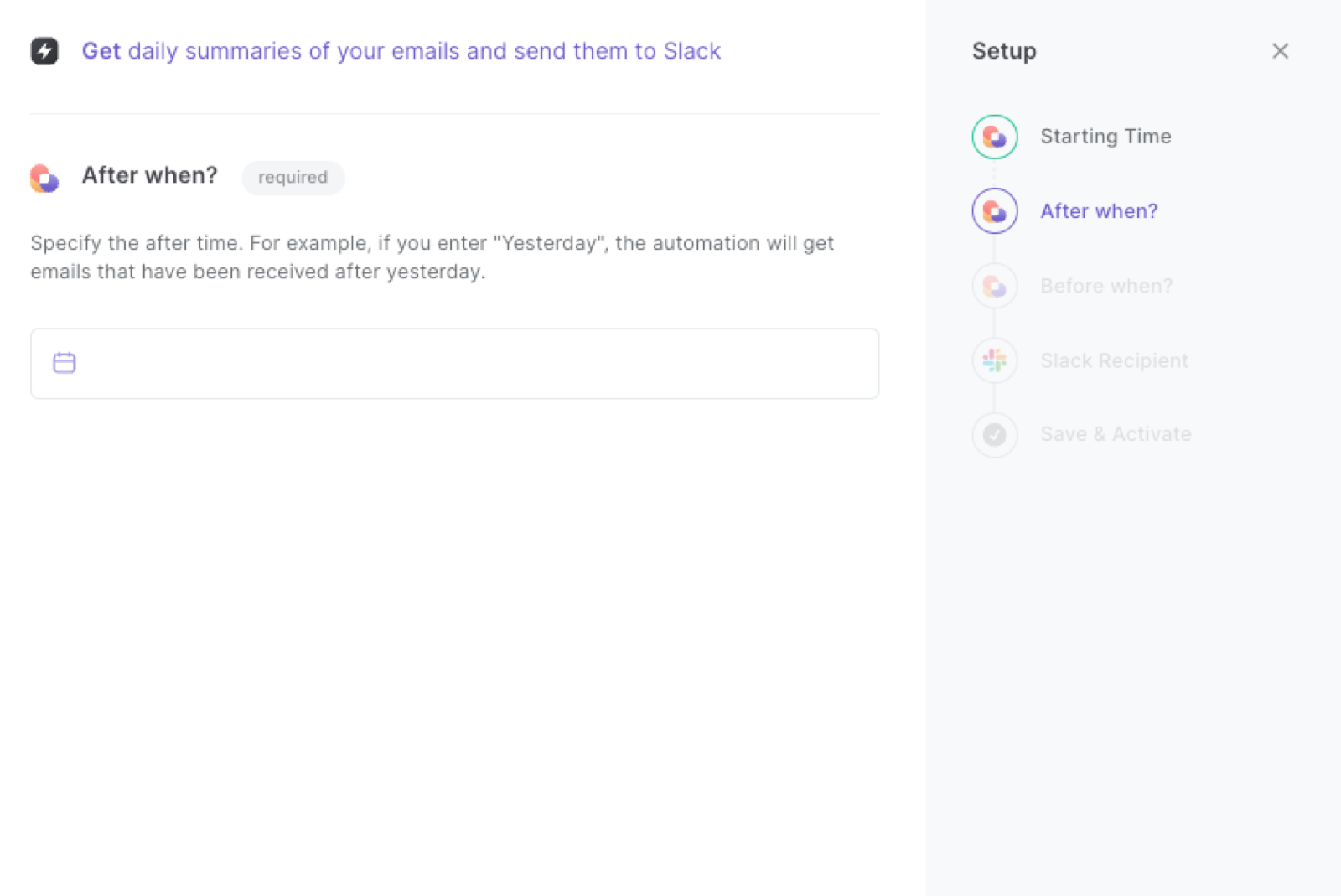Select Before when? step label
Screen dimensions: 1341x896
(1106, 286)
